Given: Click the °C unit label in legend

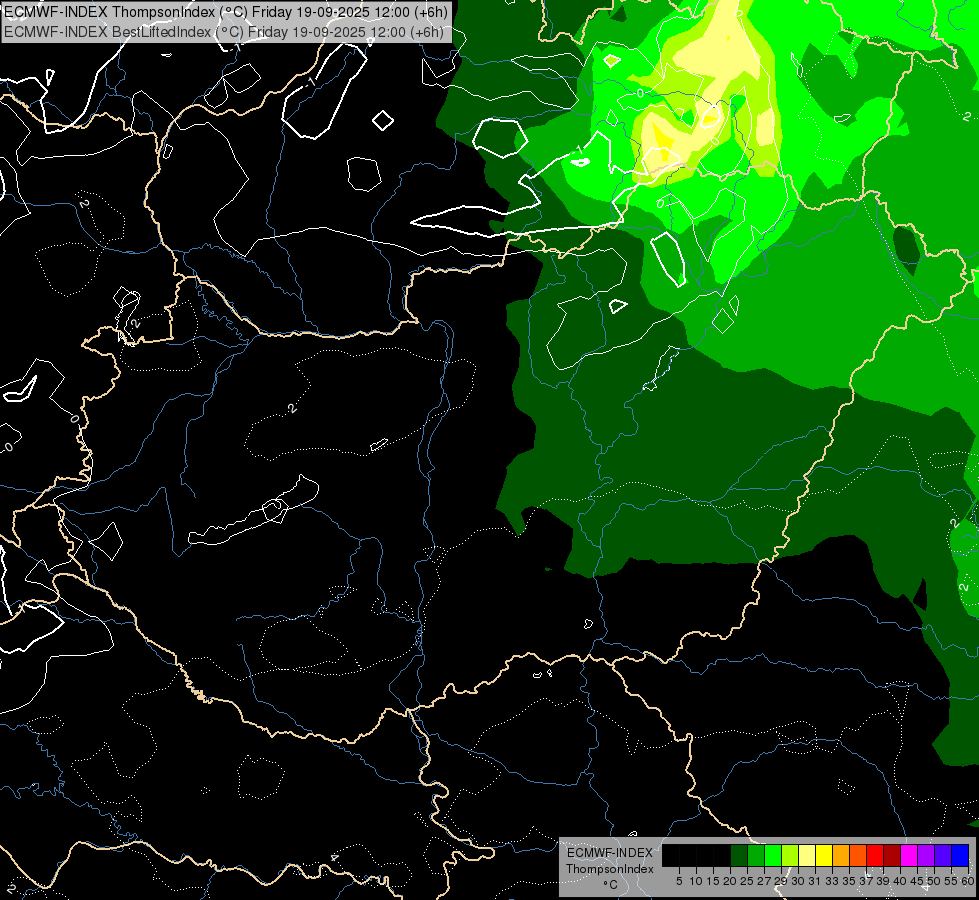Looking at the screenshot, I should 610,885.
